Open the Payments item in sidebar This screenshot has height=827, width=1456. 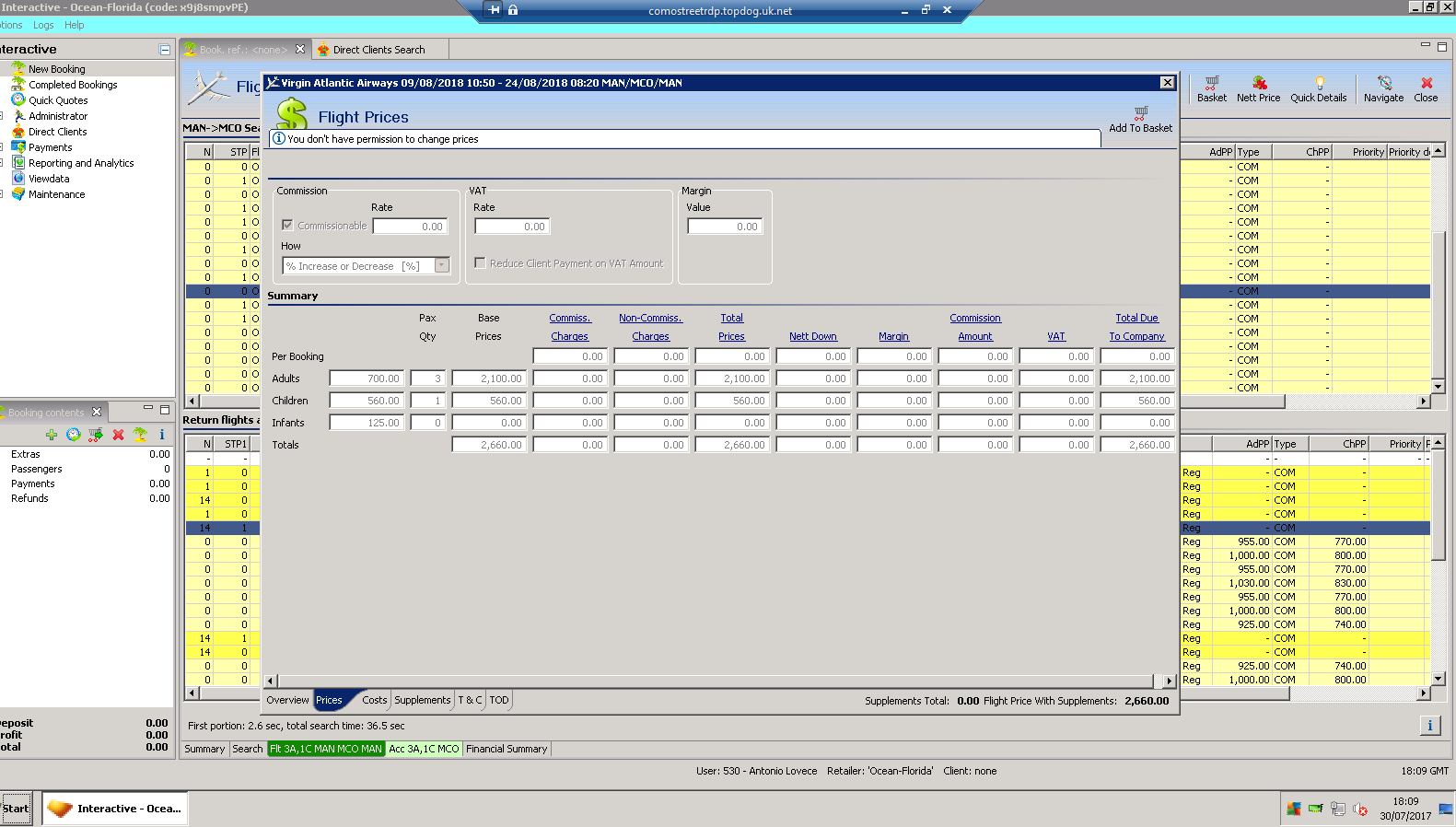pyautogui.click(x=50, y=147)
